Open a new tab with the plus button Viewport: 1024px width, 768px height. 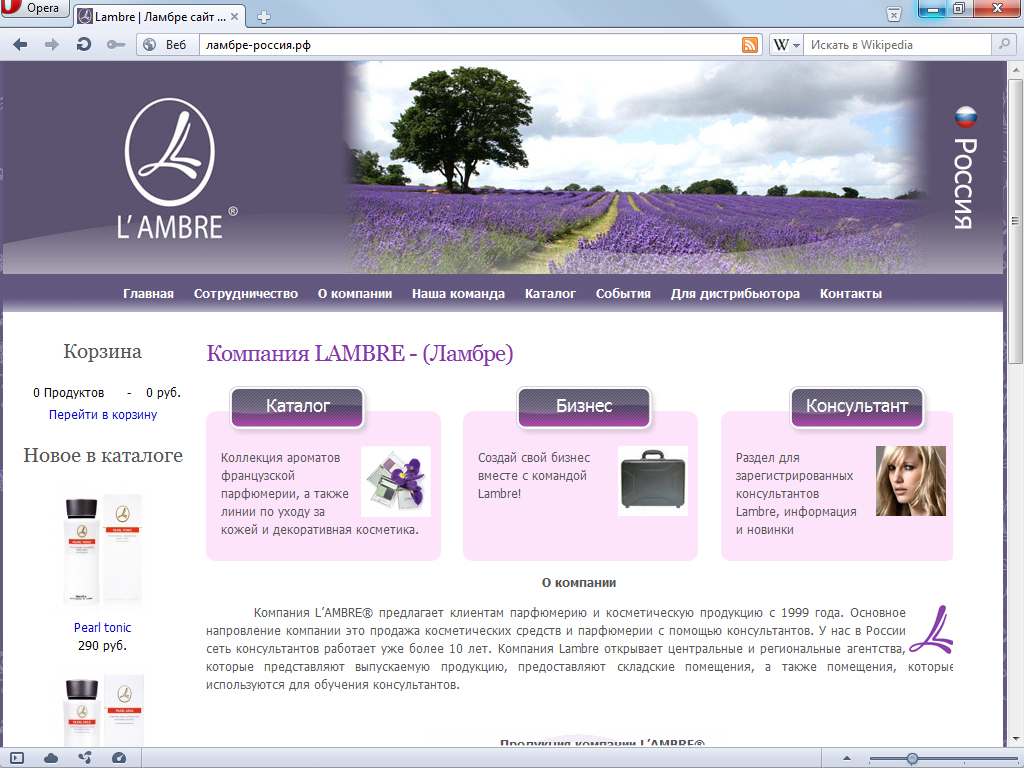pos(264,17)
